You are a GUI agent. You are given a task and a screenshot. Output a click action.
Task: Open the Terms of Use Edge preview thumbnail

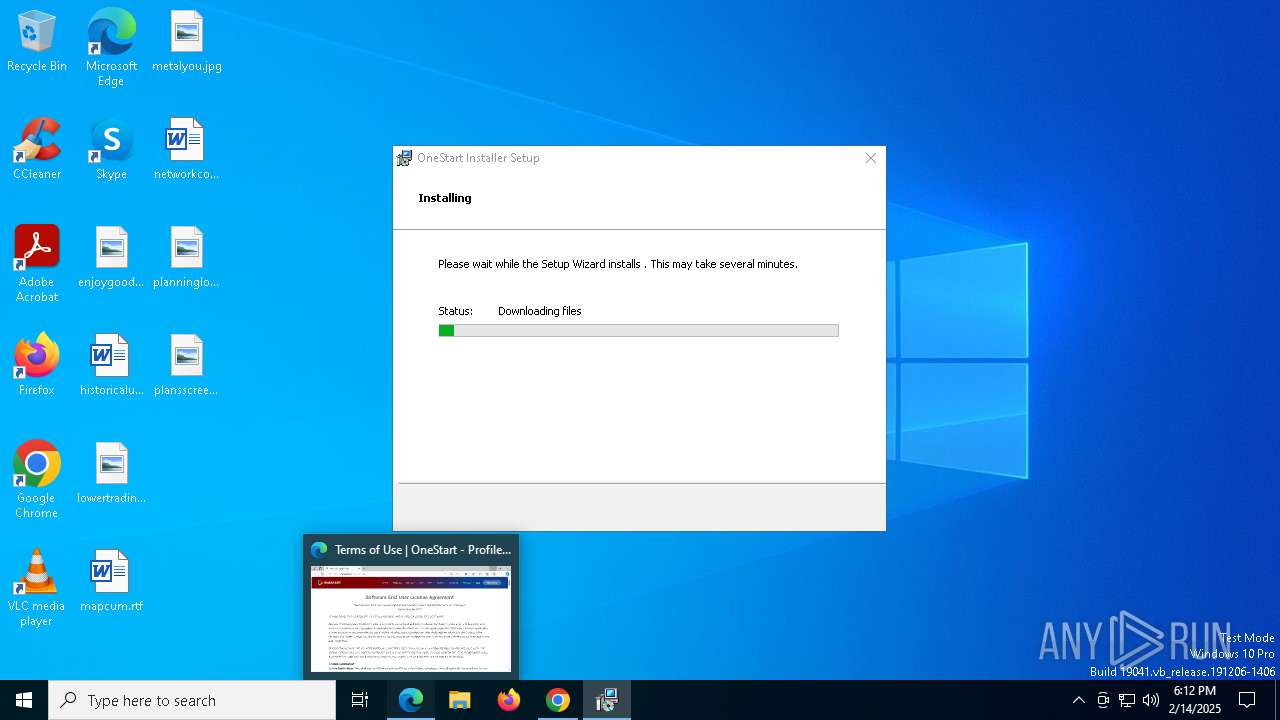point(411,619)
